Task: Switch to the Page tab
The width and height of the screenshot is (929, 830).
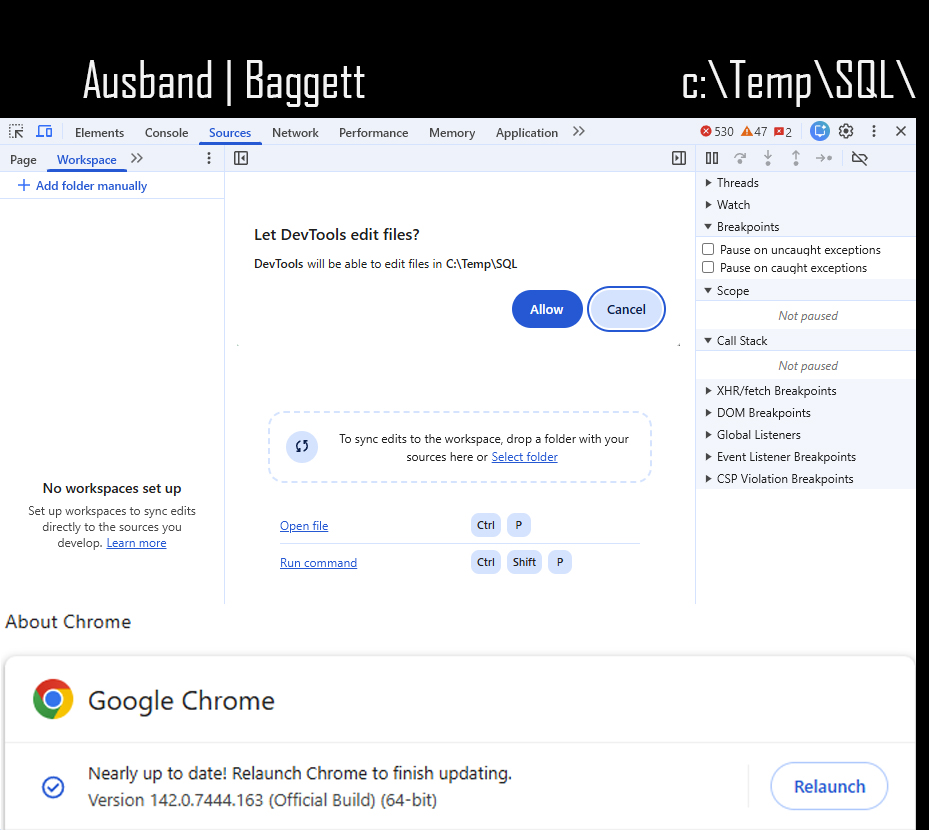Action: (x=23, y=160)
